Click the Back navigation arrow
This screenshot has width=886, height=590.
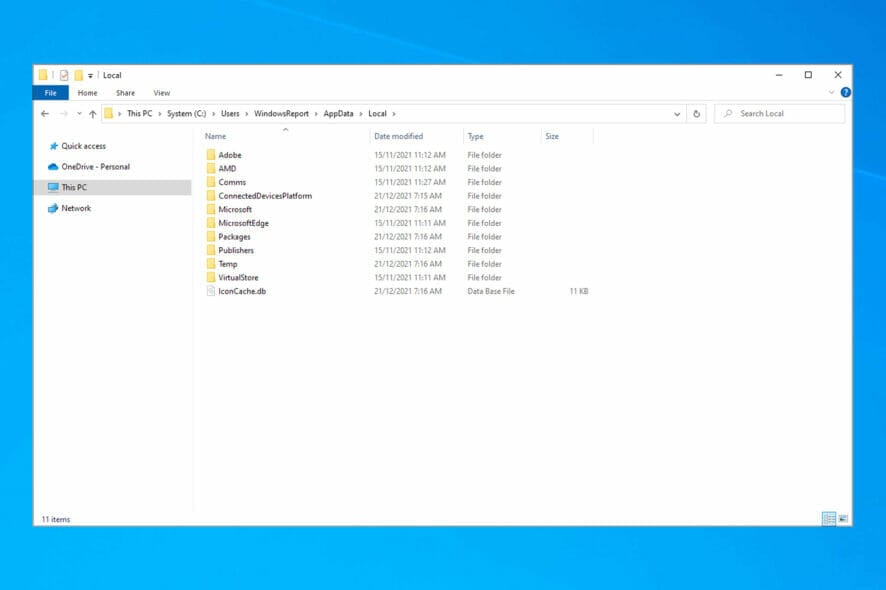(45, 114)
